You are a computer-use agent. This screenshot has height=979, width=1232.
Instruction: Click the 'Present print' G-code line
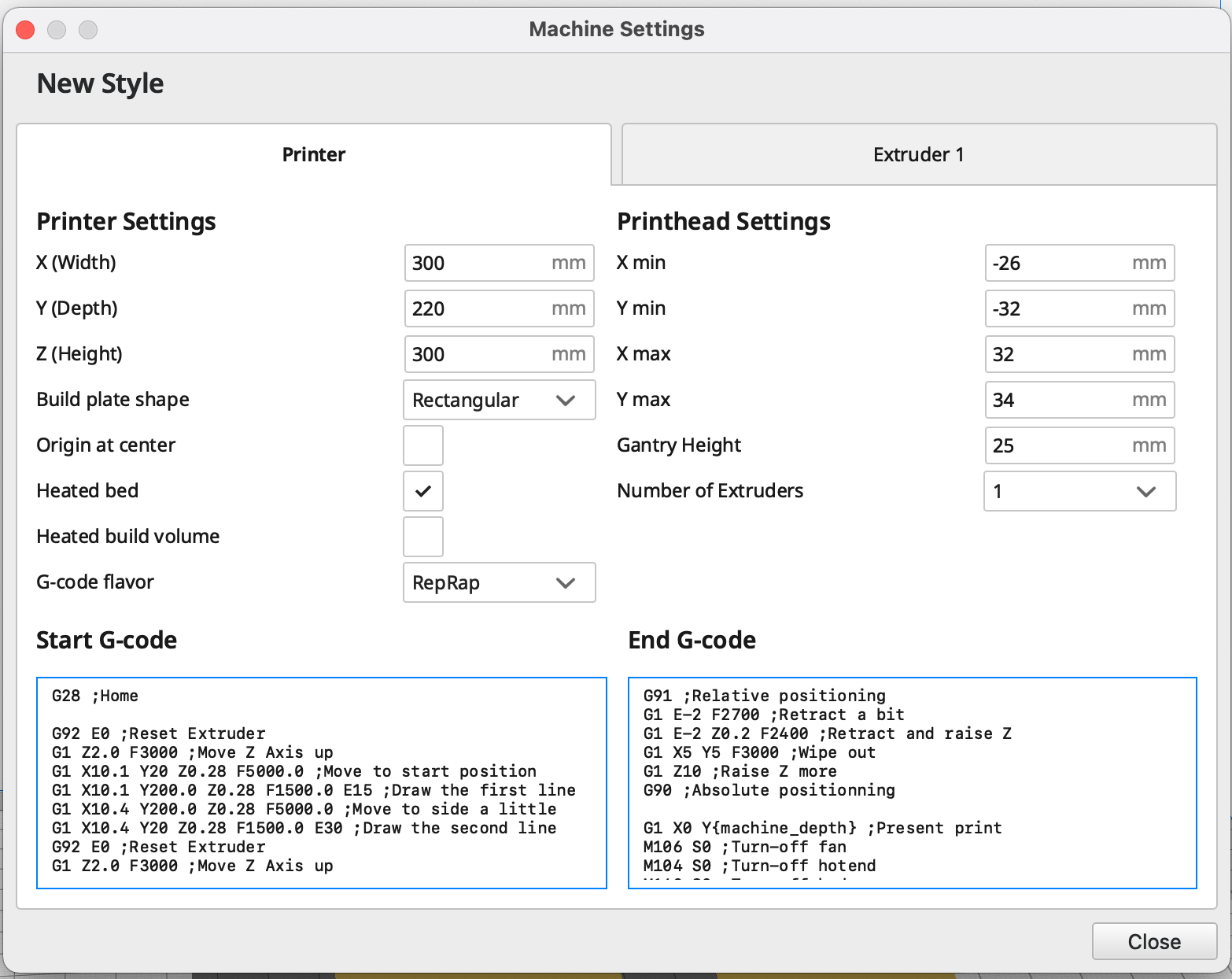click(823, 828)
